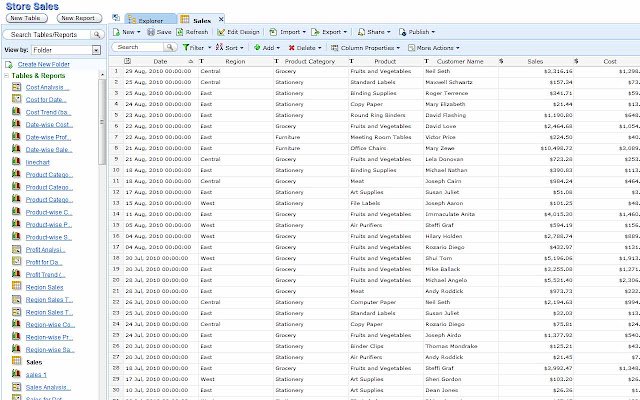Click the linechart report icon in sidebar
The height and width of the screenshot is (400, 640).
[x=16, y=162]
